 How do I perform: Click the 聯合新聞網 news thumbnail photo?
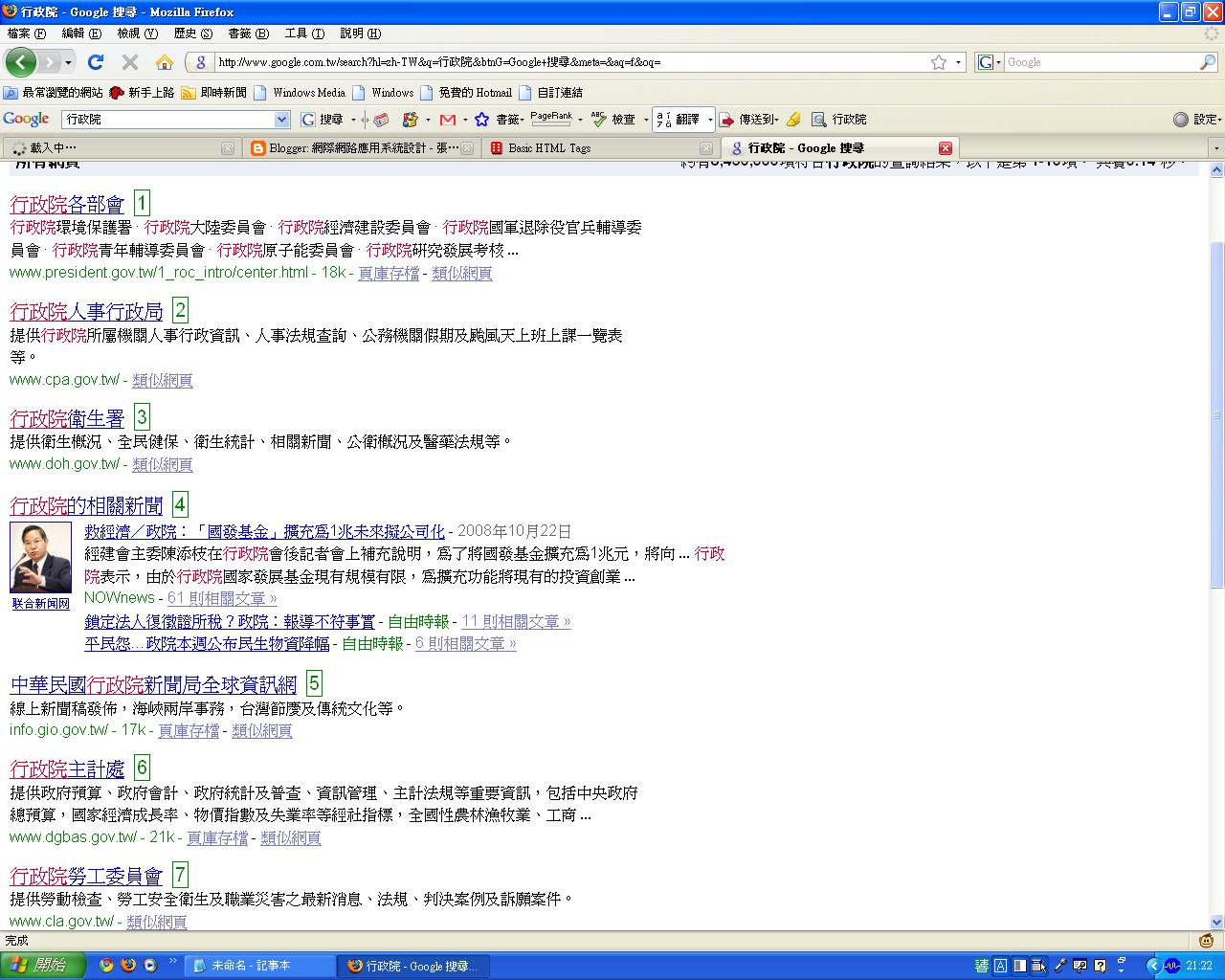[x=40, y=559]
